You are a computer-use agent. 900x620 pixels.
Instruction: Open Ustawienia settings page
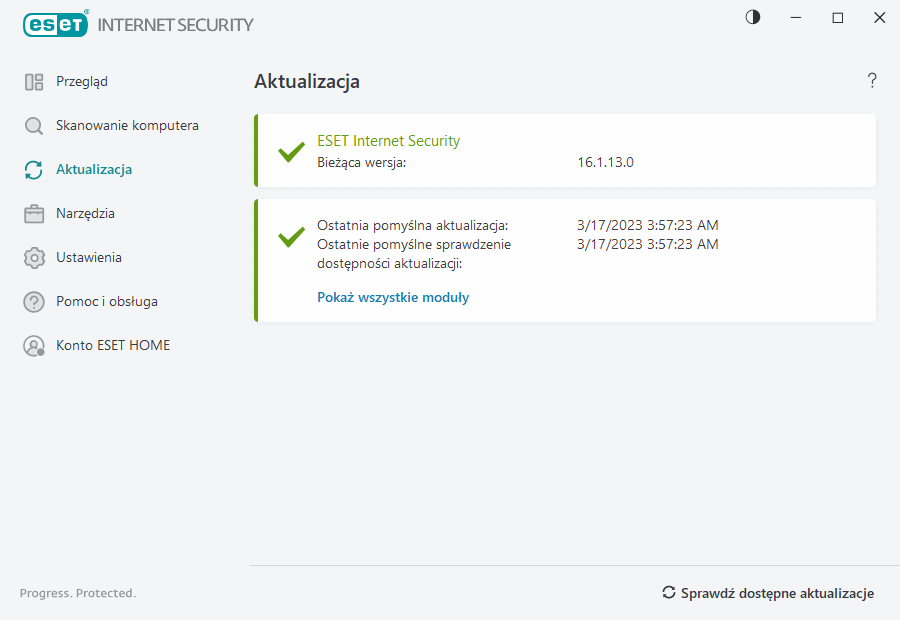(x=89, y=258)
